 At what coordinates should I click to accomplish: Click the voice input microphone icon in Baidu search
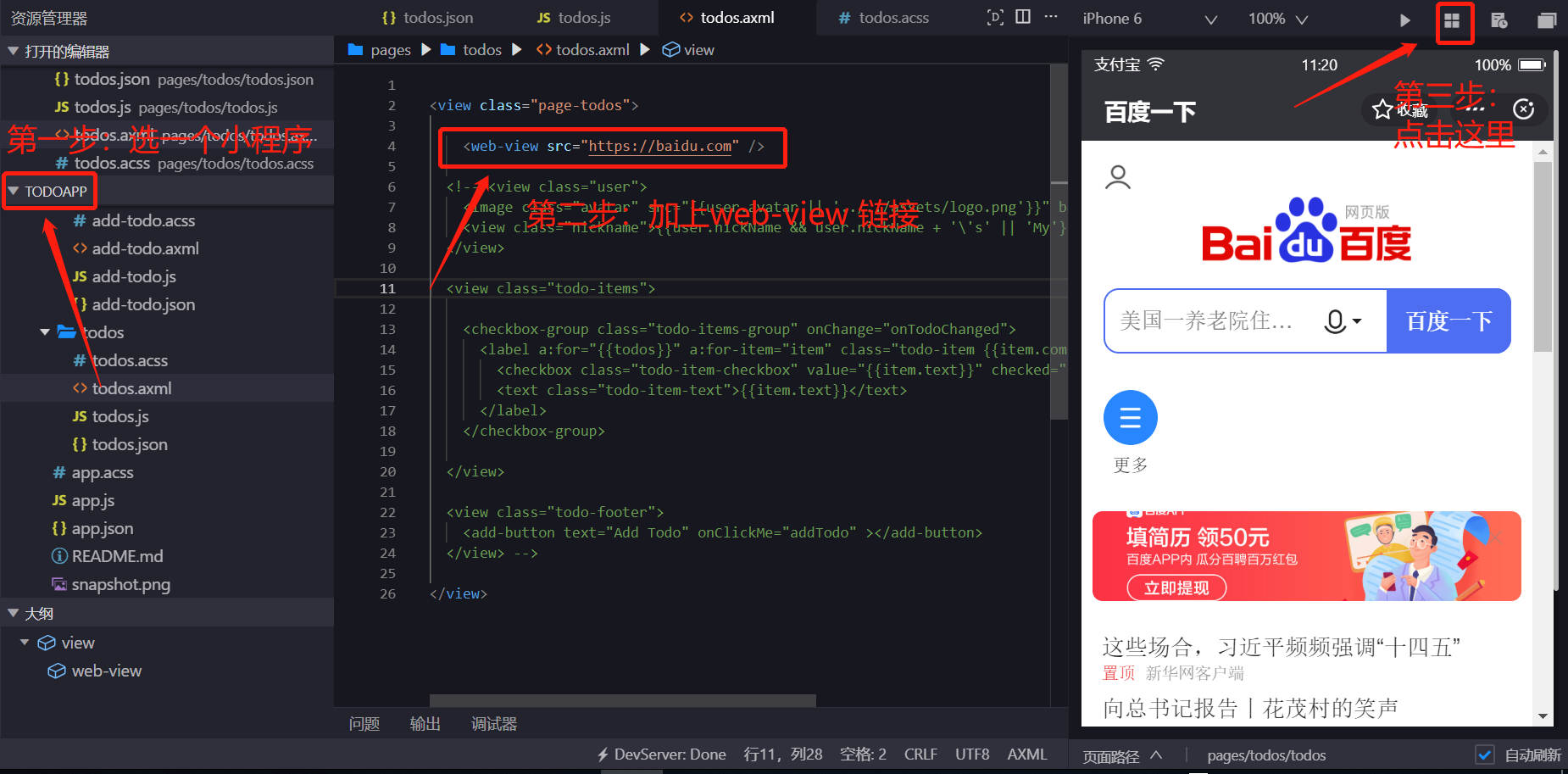coord(1337,320)
